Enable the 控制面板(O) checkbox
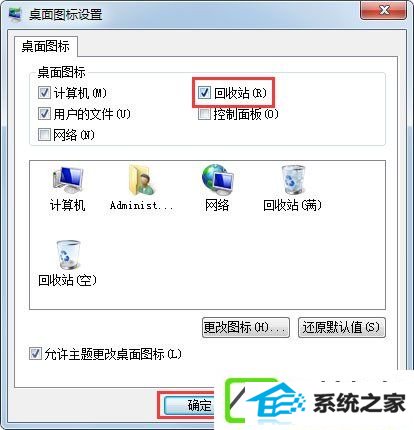Viewport: 414px width, 430px height. coord(204,114)
